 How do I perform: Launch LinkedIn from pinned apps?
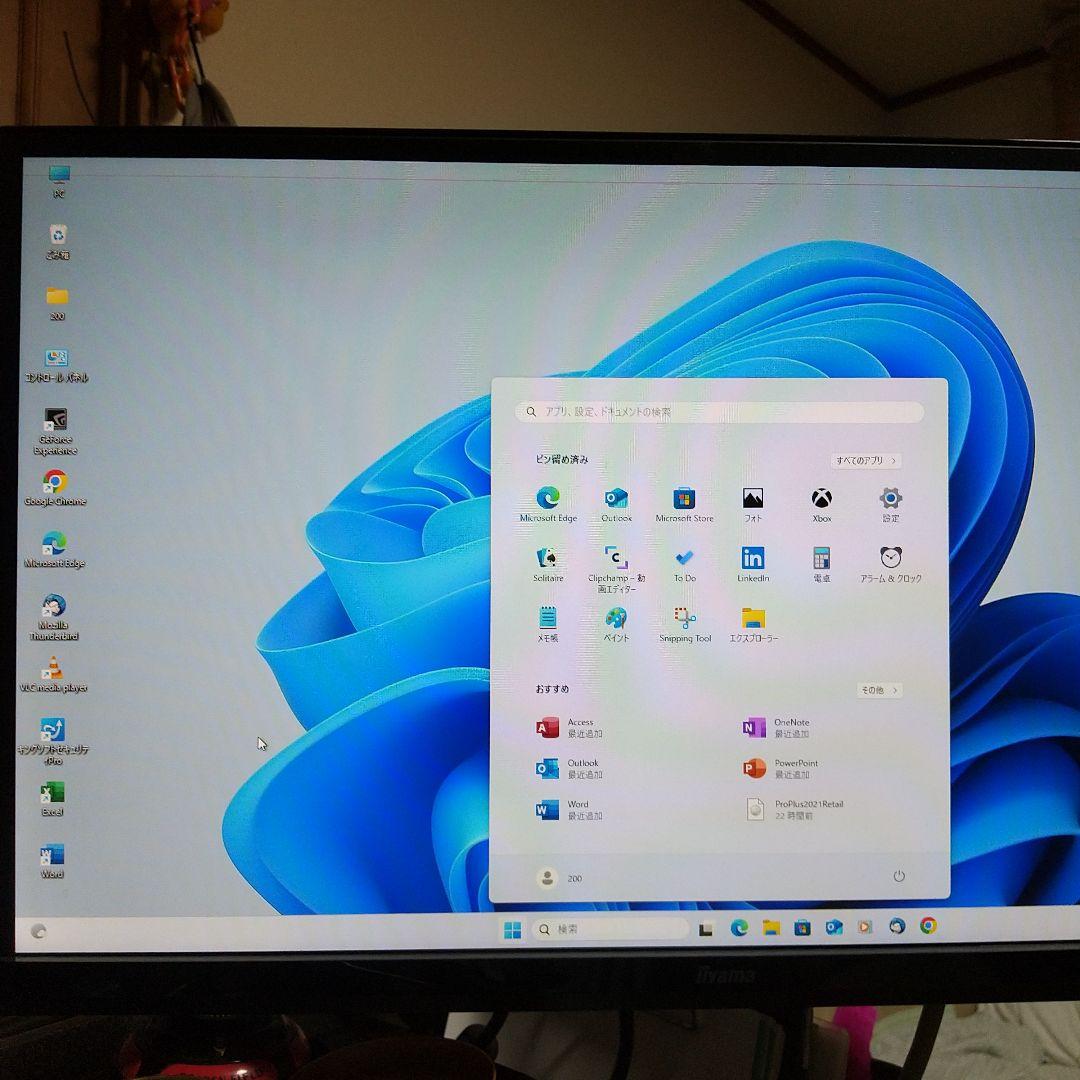pos(752,564)
